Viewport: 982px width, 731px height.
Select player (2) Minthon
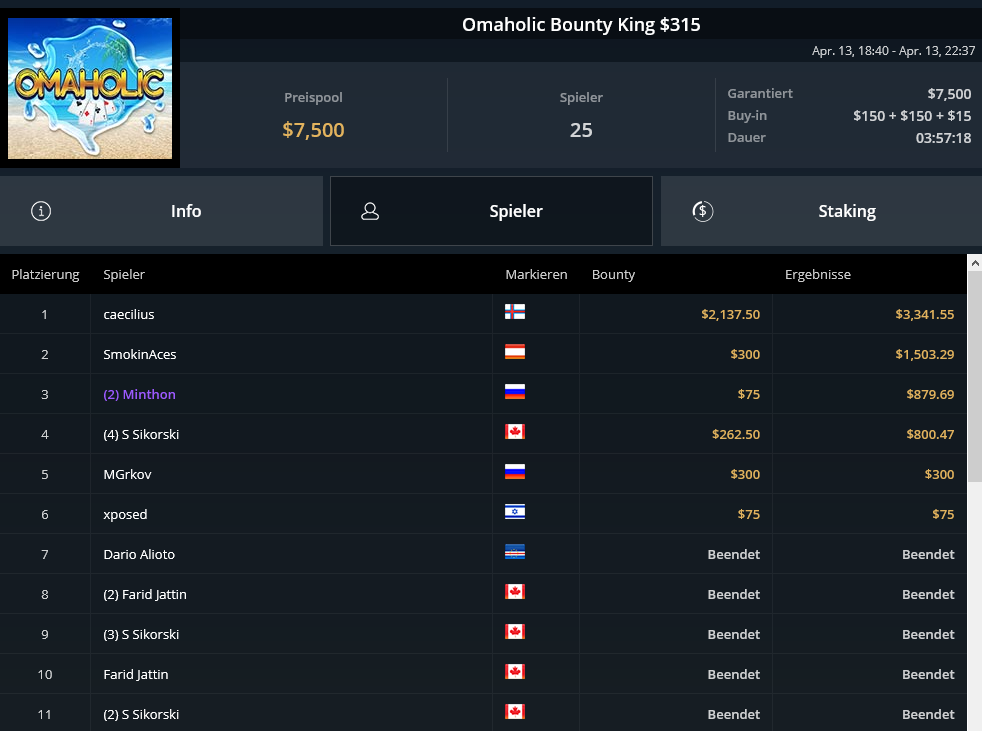pos(139,394)
